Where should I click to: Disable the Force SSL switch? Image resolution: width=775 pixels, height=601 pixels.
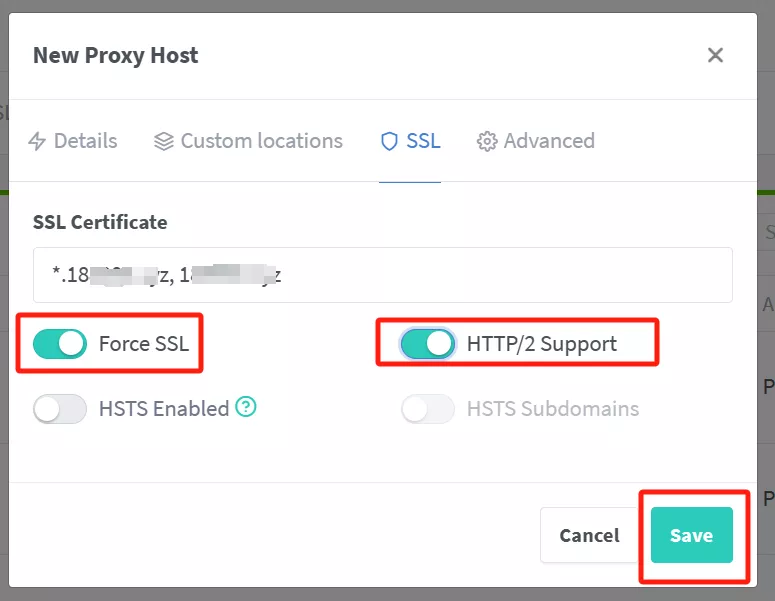click(60, 344)
